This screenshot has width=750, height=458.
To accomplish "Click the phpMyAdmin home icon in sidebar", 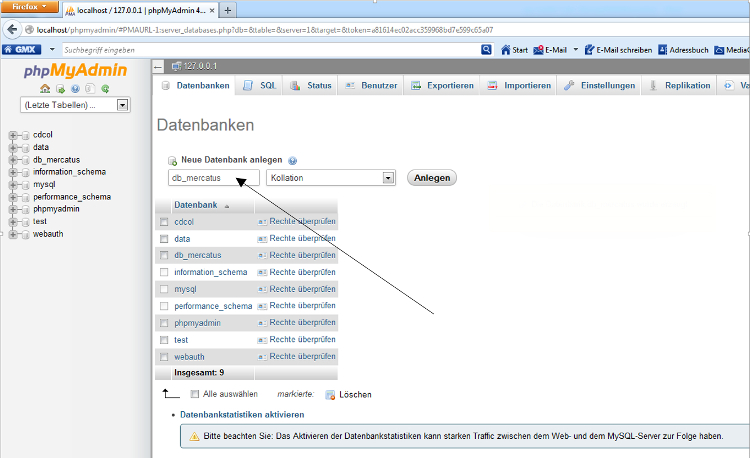I will point(45,88).
